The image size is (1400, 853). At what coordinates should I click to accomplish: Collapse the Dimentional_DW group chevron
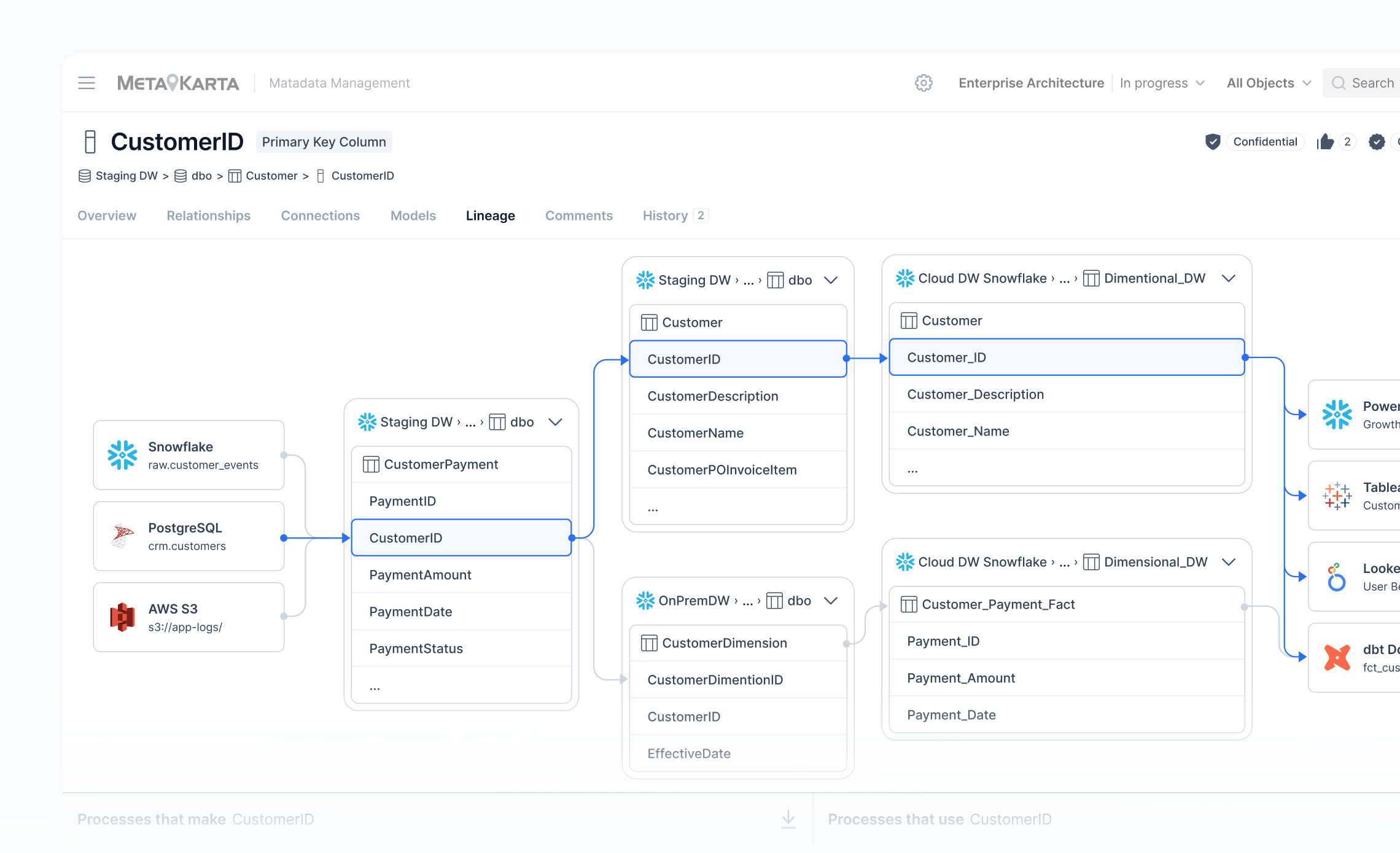[x=1229, y=278]
